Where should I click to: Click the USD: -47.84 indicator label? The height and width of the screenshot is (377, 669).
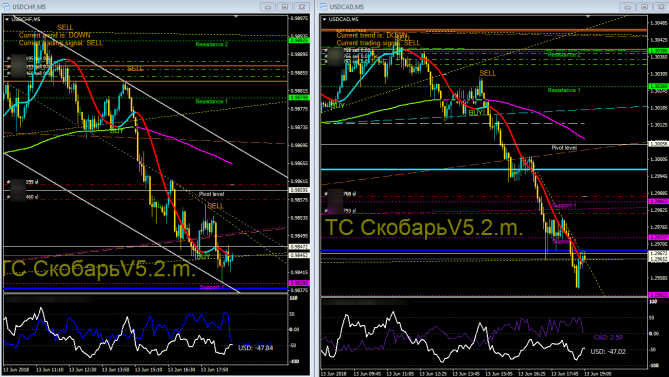click(256, 348)
